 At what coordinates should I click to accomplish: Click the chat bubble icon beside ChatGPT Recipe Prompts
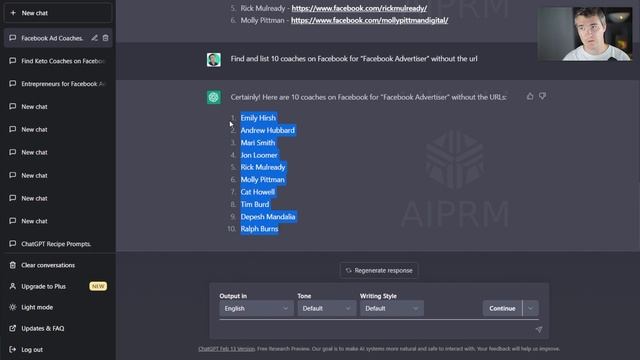(x=13, y=244)
